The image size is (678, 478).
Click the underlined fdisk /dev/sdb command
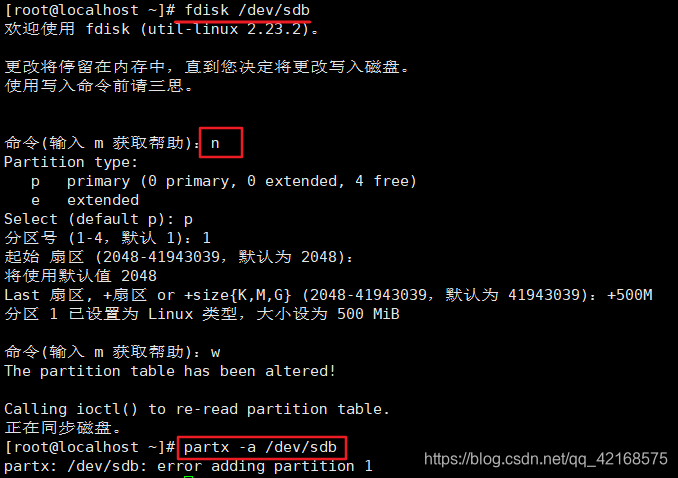247,10
